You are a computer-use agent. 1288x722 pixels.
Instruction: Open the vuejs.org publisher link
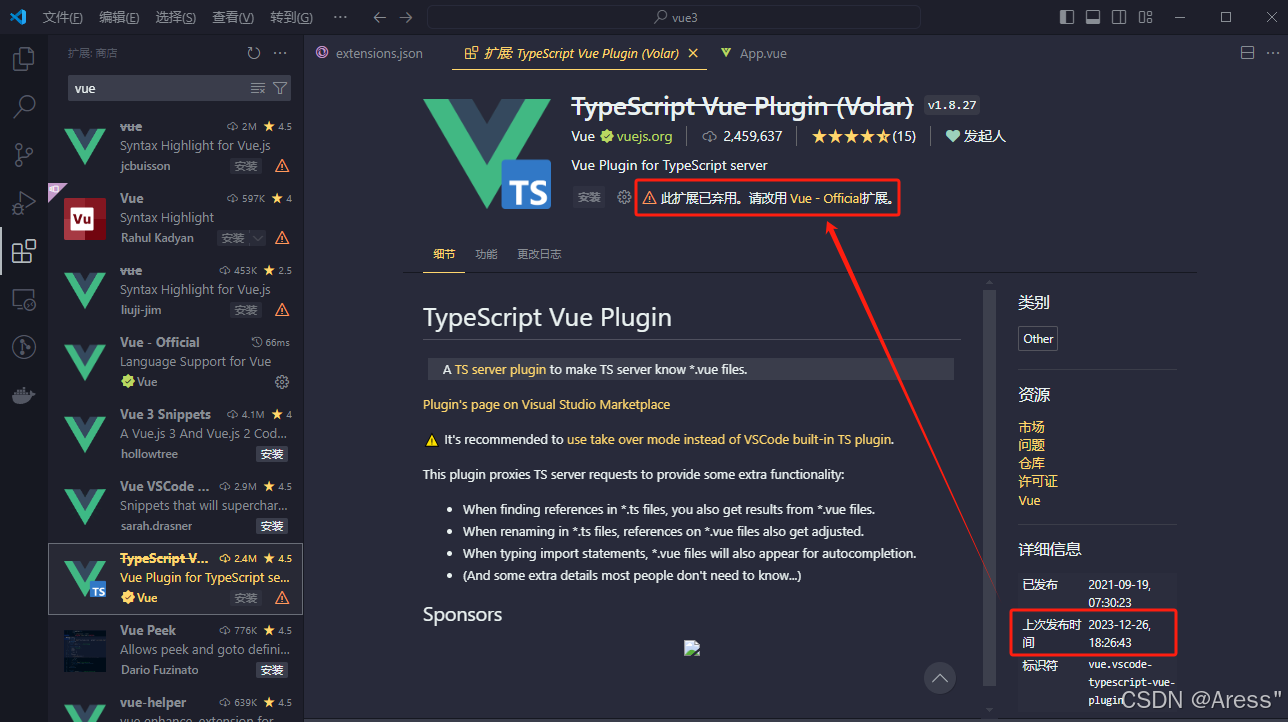click(x=644, y=136)
